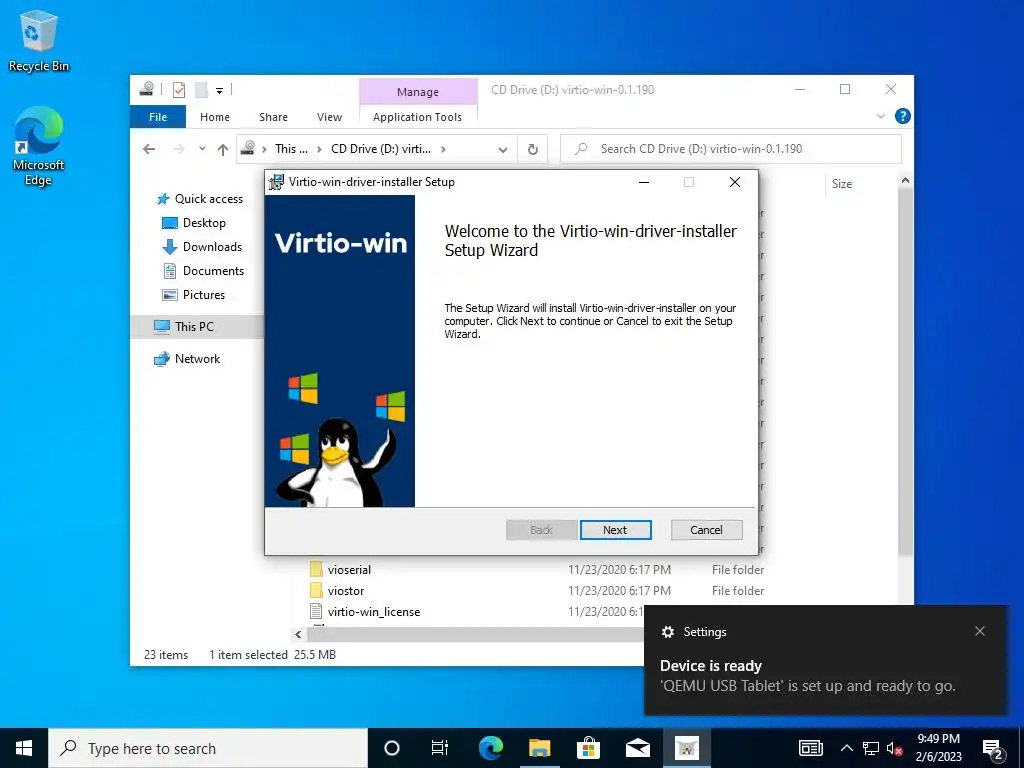
Task: Open the Windows Start menu
Action: (x=24, y=748)
